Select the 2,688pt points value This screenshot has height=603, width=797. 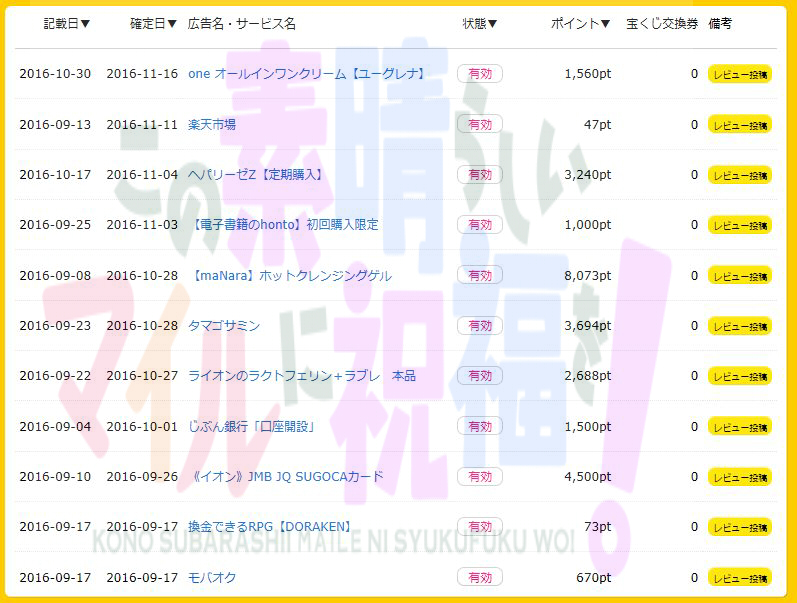588,376
